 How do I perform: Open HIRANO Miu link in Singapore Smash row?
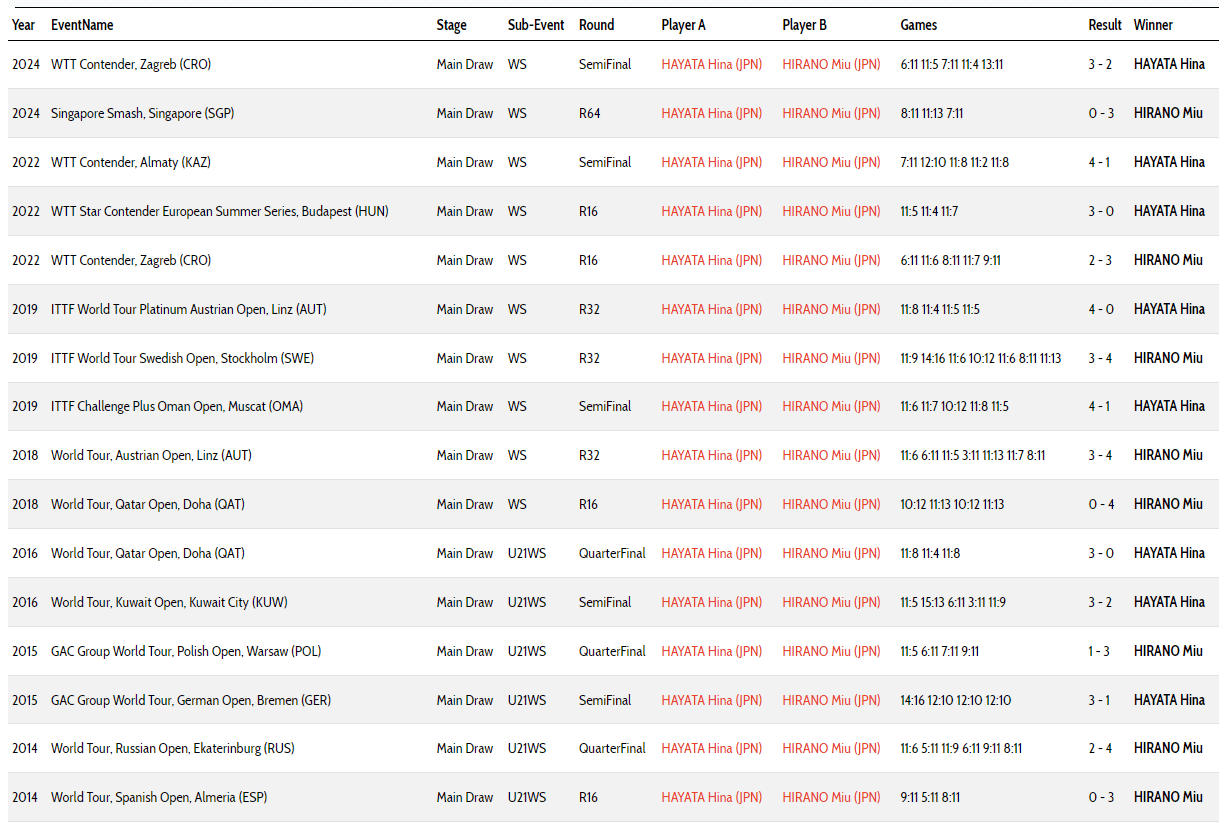coord(832,113)
